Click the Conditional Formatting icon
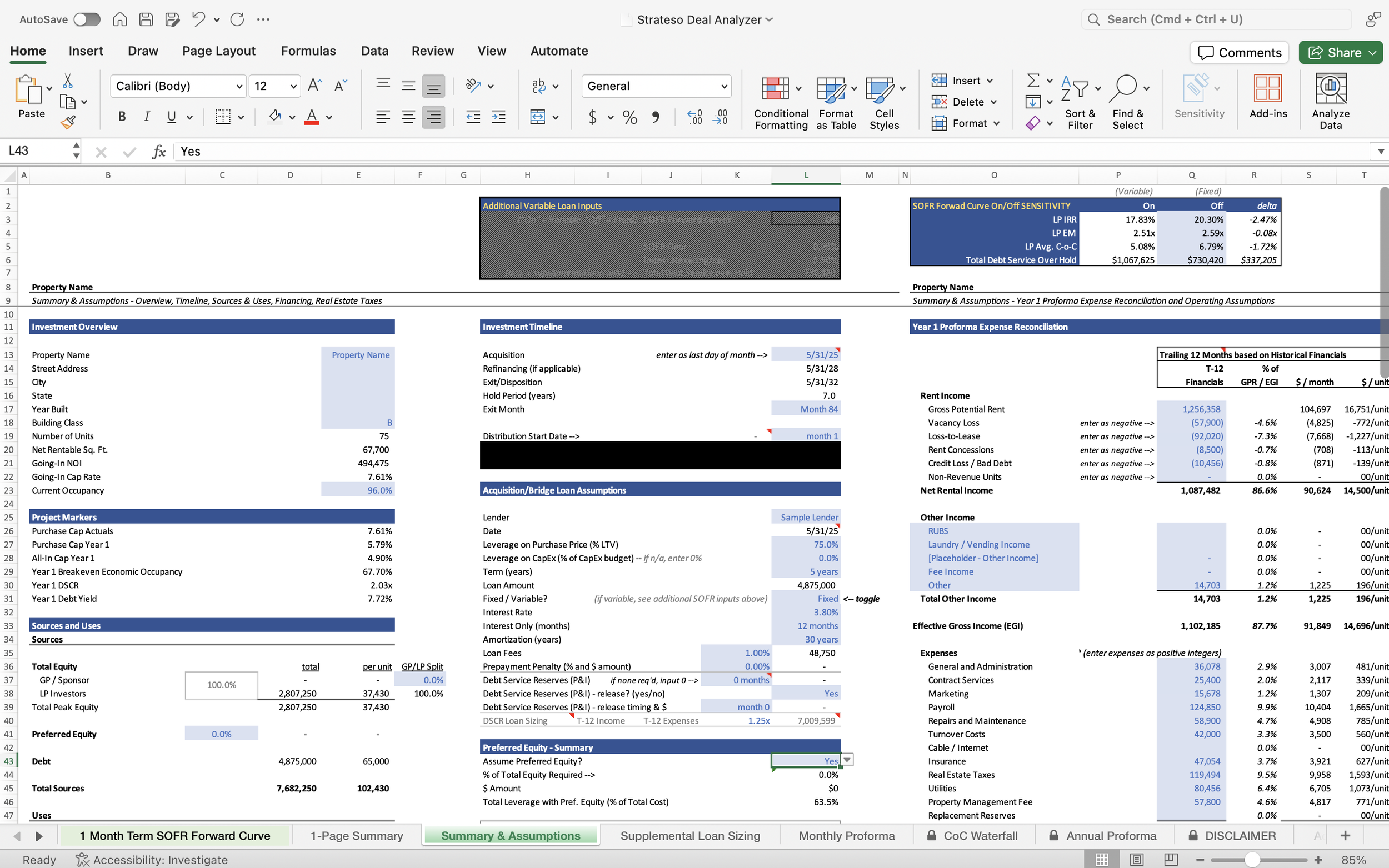The image size is (1389, 868). pos(775,89)
